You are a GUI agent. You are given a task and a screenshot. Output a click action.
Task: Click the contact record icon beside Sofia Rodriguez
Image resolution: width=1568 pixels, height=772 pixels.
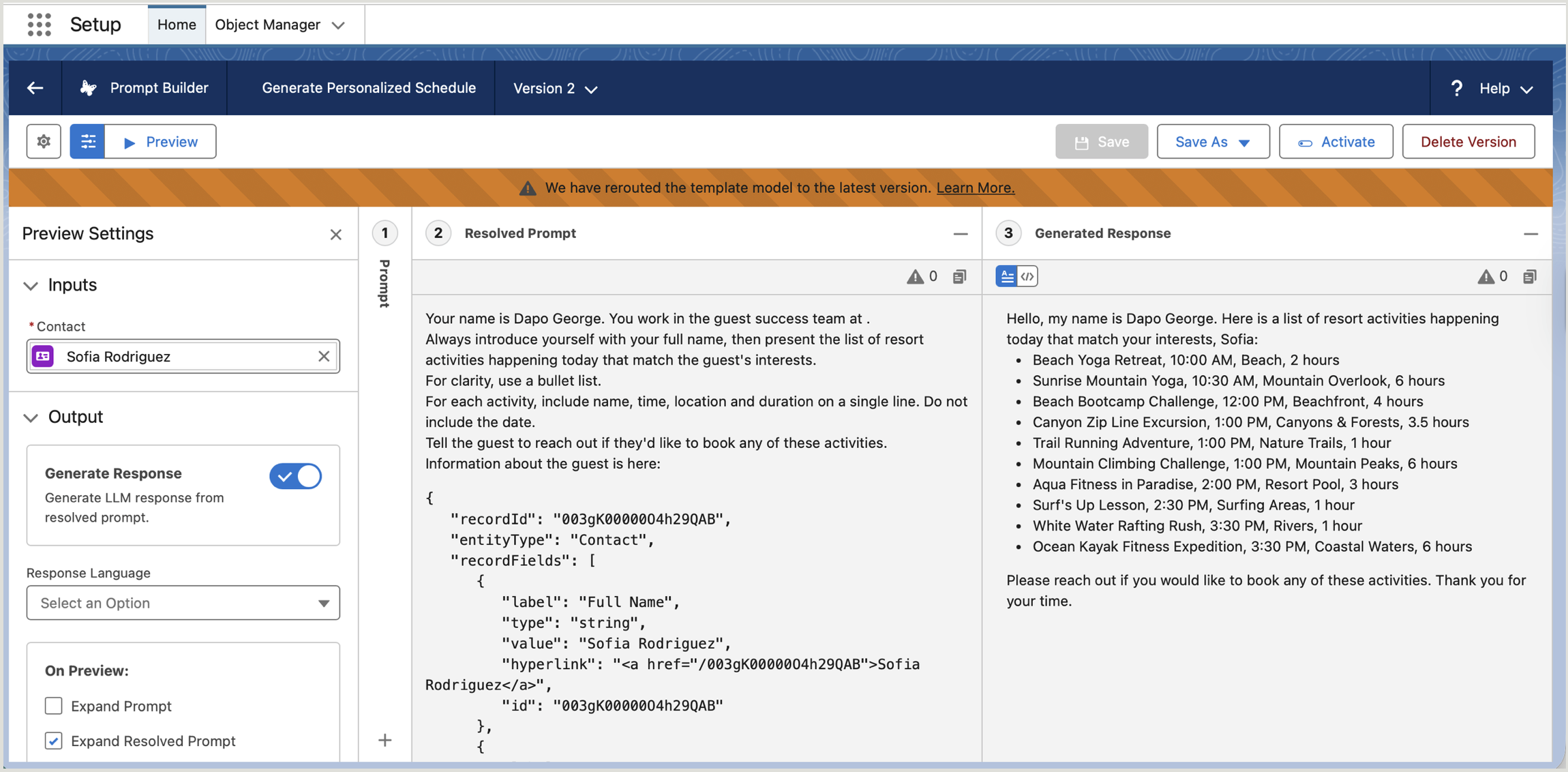click(44, 356)
